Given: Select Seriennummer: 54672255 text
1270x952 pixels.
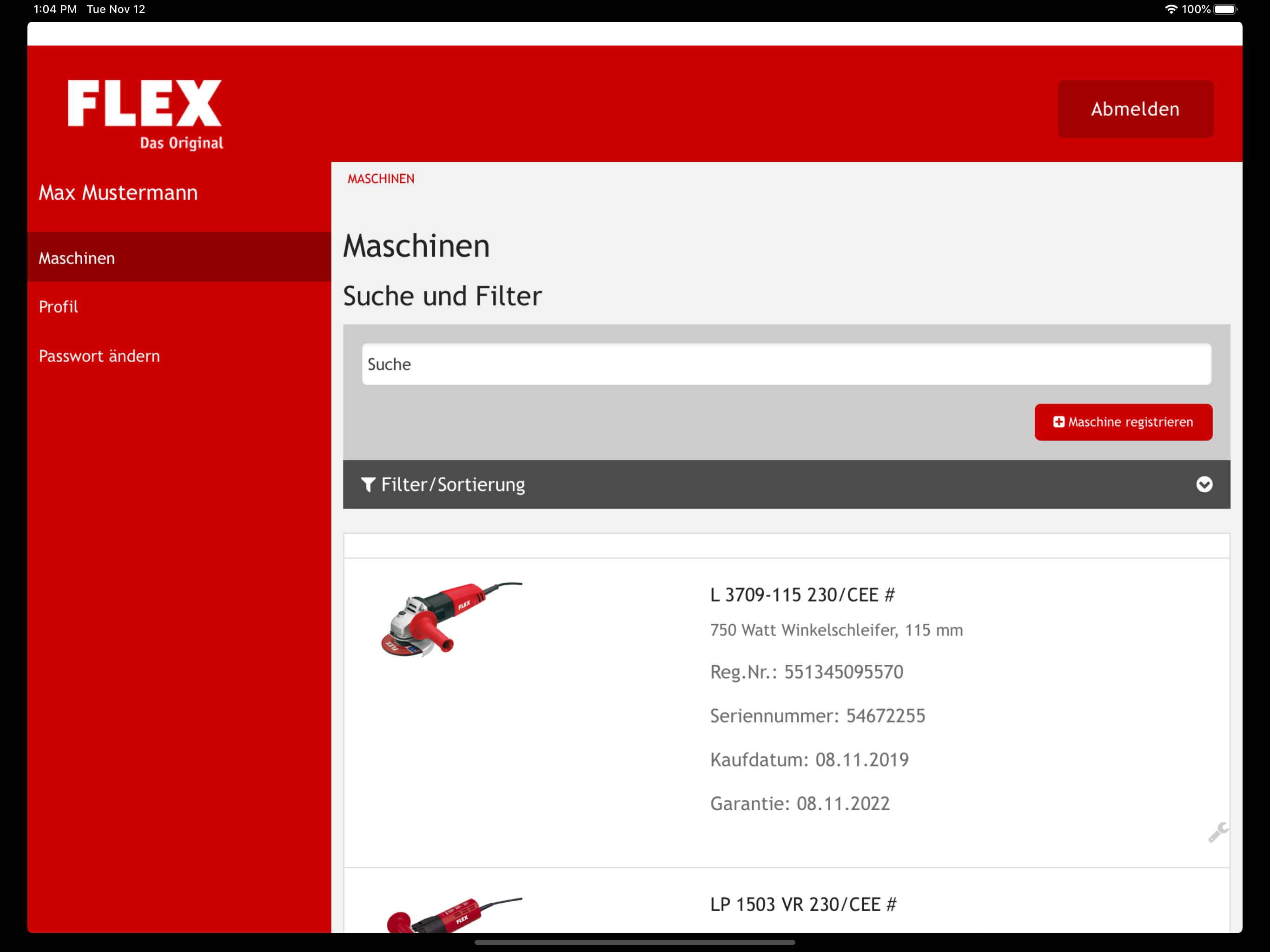Looking at the screenshot, I should pos(818,715).
